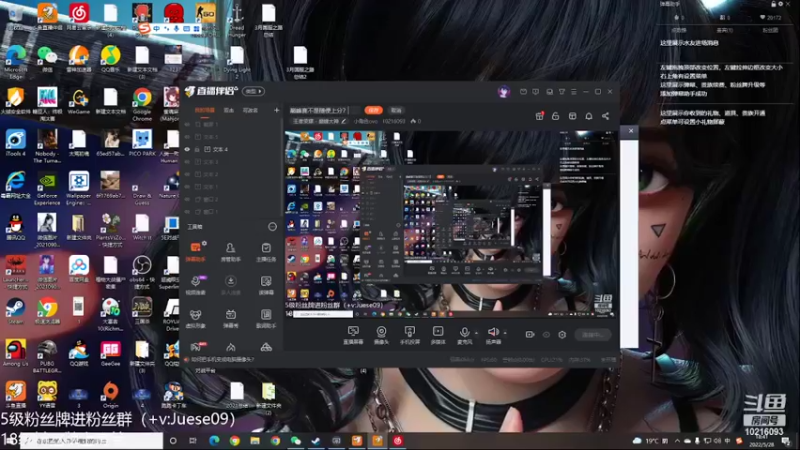800x450 pixels.
Task: Click the padlock icon in stream header
Action: tap(556, 116)
